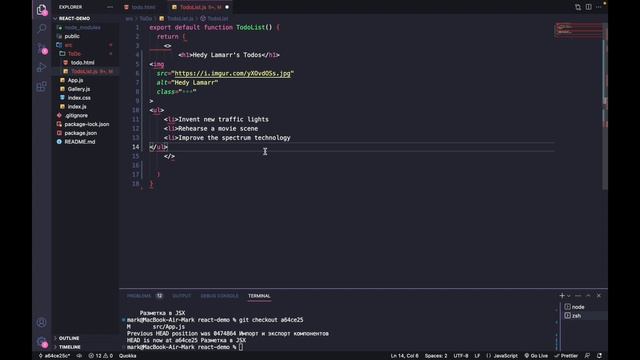
Task: Open the errors and warnings status item
Action: 101,356
